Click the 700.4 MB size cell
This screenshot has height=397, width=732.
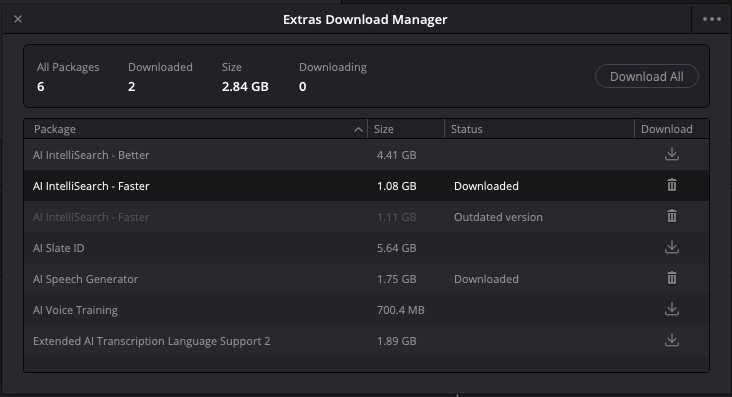pos(401,310)
